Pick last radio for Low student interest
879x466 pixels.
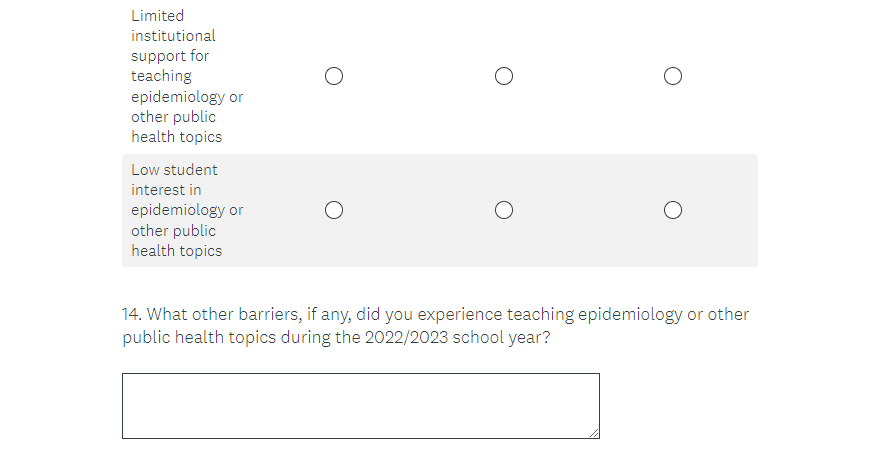click(673, 210)
